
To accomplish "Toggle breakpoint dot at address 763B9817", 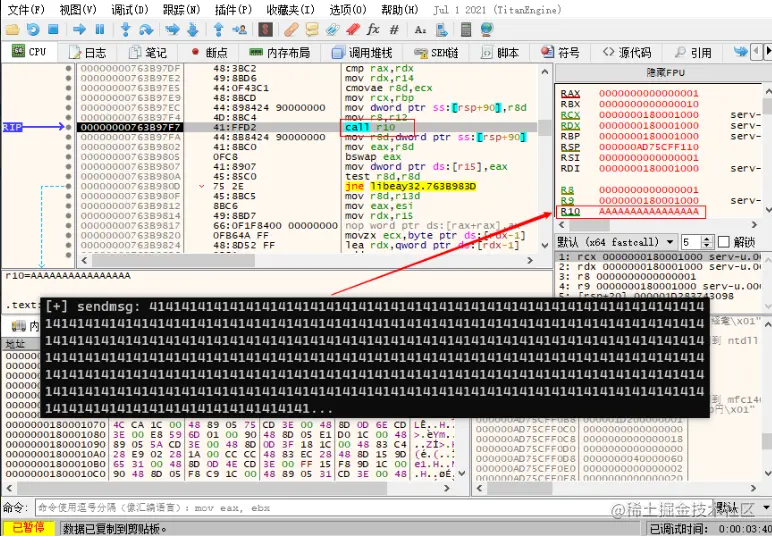I will [68, 226].
